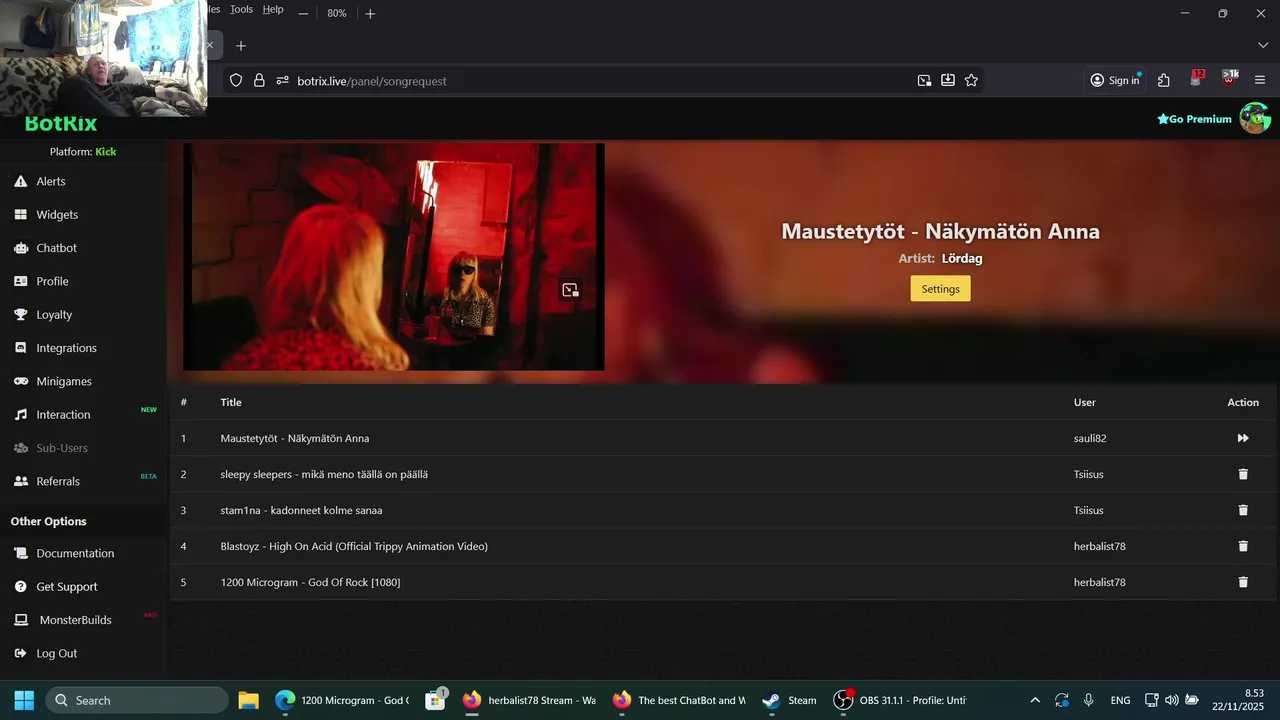
Task: Click the User column header
Action: point(1085,403)
